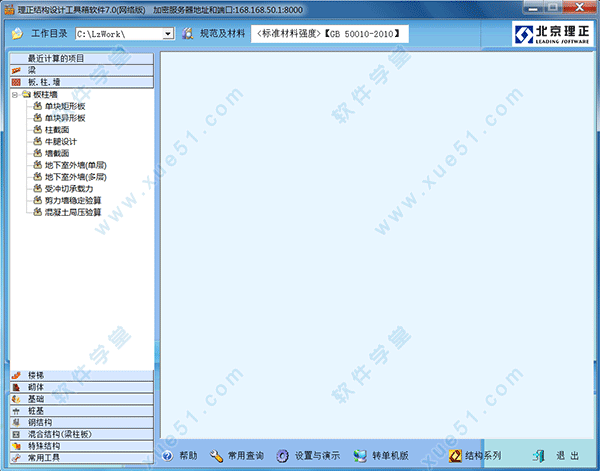Open 规范及材料 settings label
Image resolution: width=600 pixels, height=471 pixels.
point(222,34)
